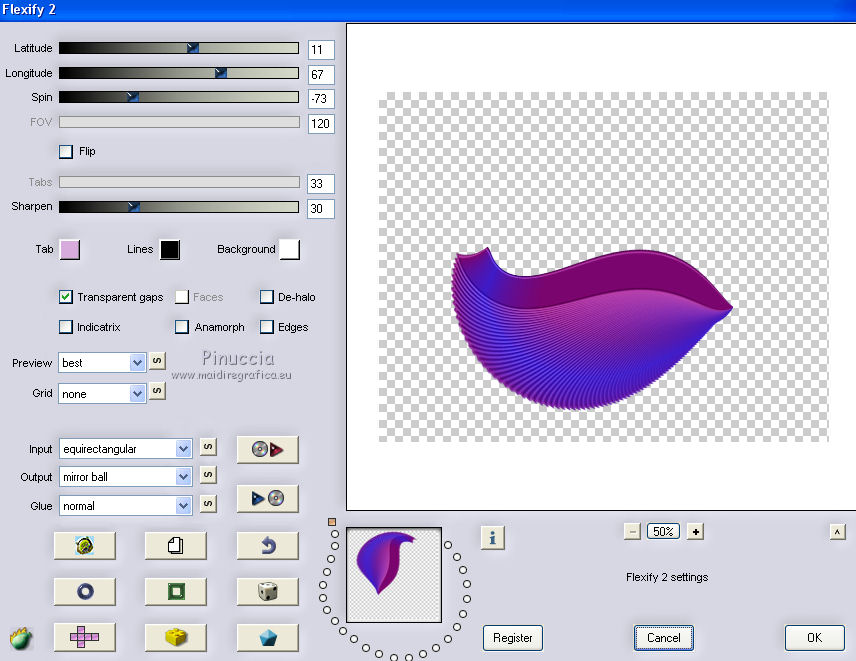
Task: Uncheck Transparent gaps
Action: 66,297
